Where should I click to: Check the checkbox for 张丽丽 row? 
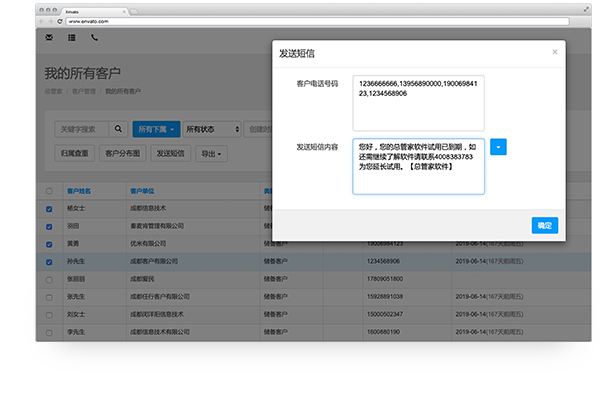[x=49, y=280]
